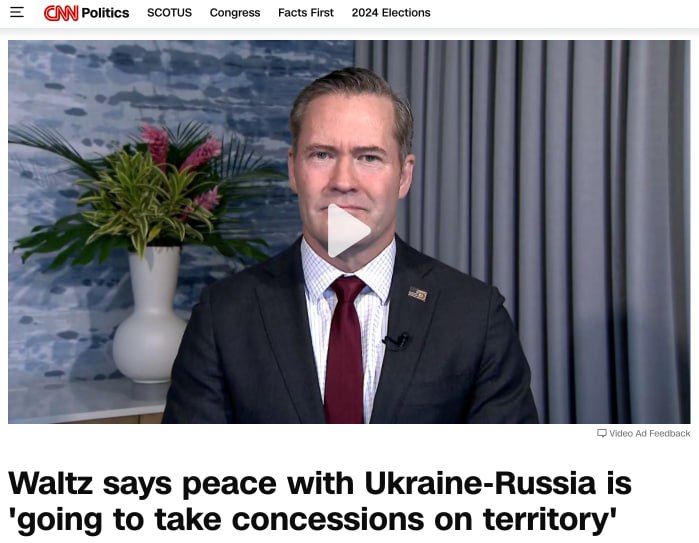Select the SCOTUS nav item
The width and height of the screenshot is (699, 543).
tap(169, 12)
